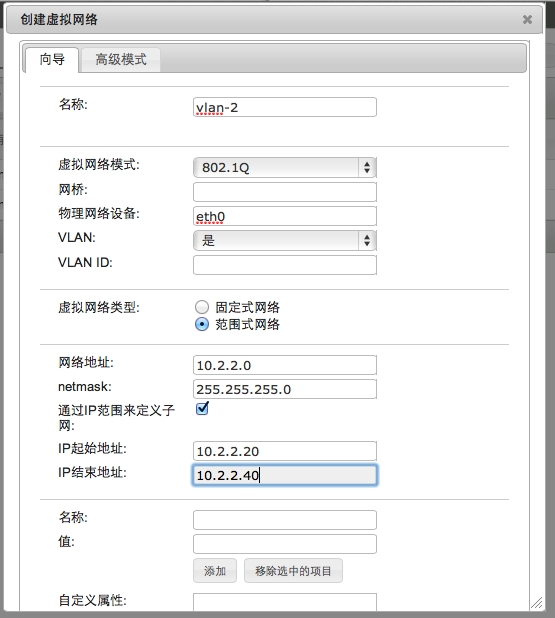Screen dimensions: 555x618
Task: Switch to the 向导 tab
Action: click(x=52, y=60)
